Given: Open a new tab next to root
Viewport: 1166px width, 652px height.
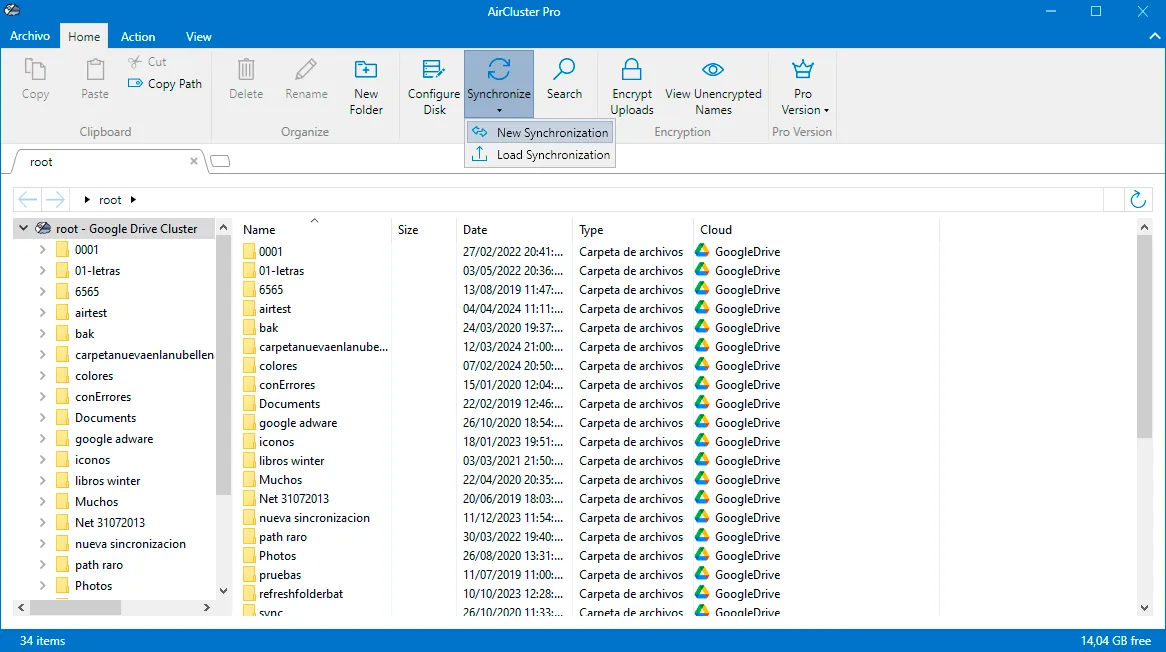Looking at the screenshot, I should 220,161.
